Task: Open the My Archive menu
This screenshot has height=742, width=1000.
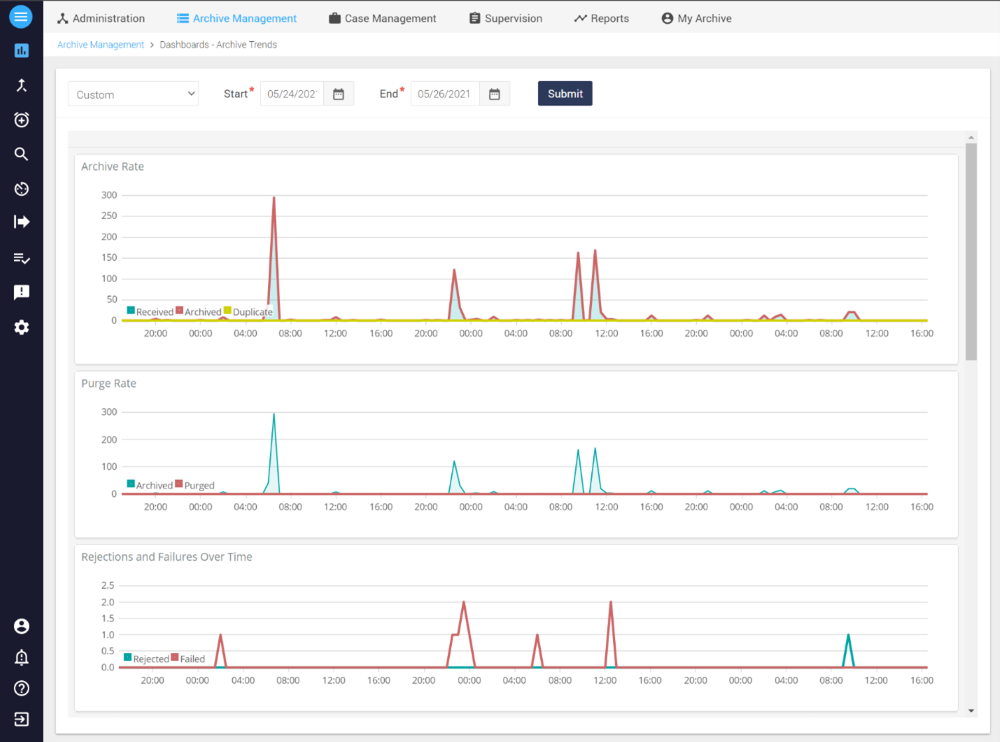Action: pyautogui.click(x=696, y=19)
